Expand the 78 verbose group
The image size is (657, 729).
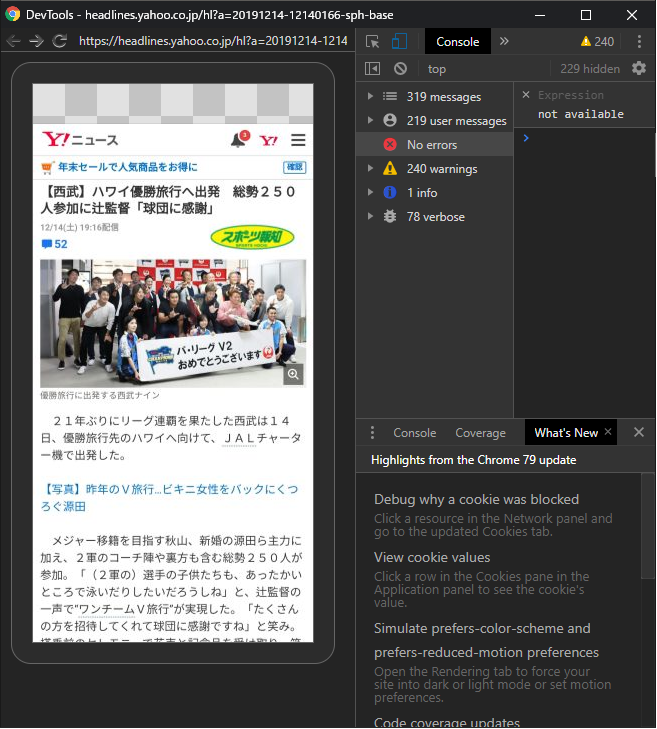(x=371, y=216)
